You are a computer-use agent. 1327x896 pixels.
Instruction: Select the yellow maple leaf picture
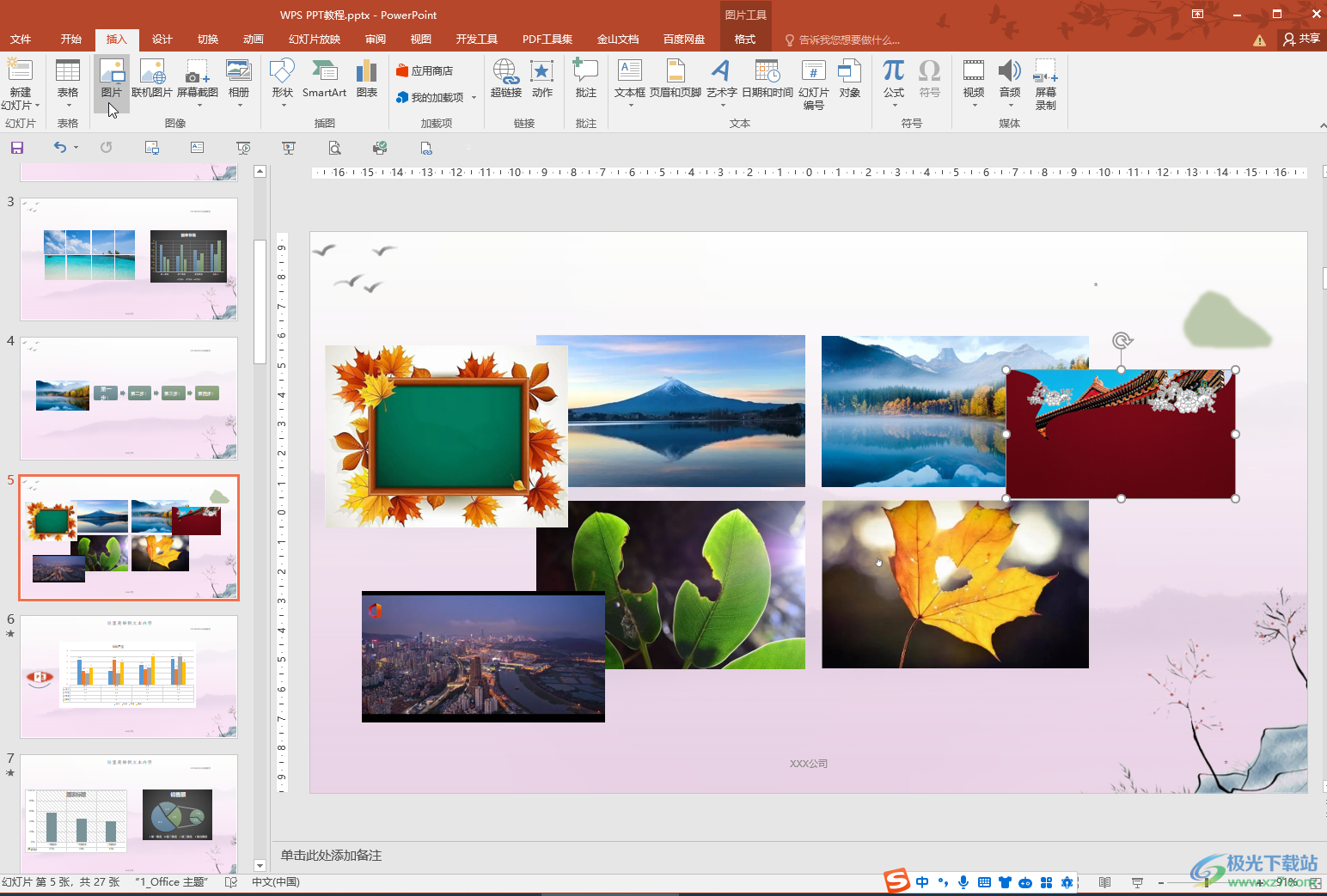(955, 584)
